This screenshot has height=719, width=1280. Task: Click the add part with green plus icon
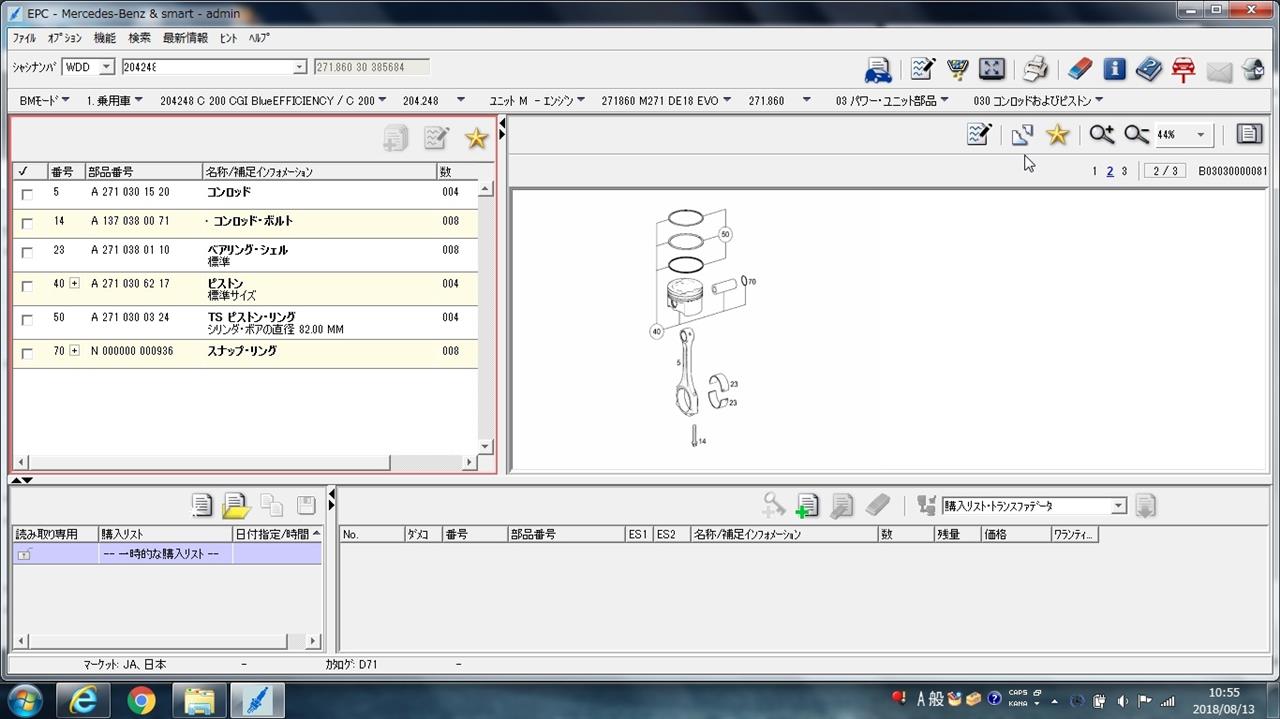(807, 505)
